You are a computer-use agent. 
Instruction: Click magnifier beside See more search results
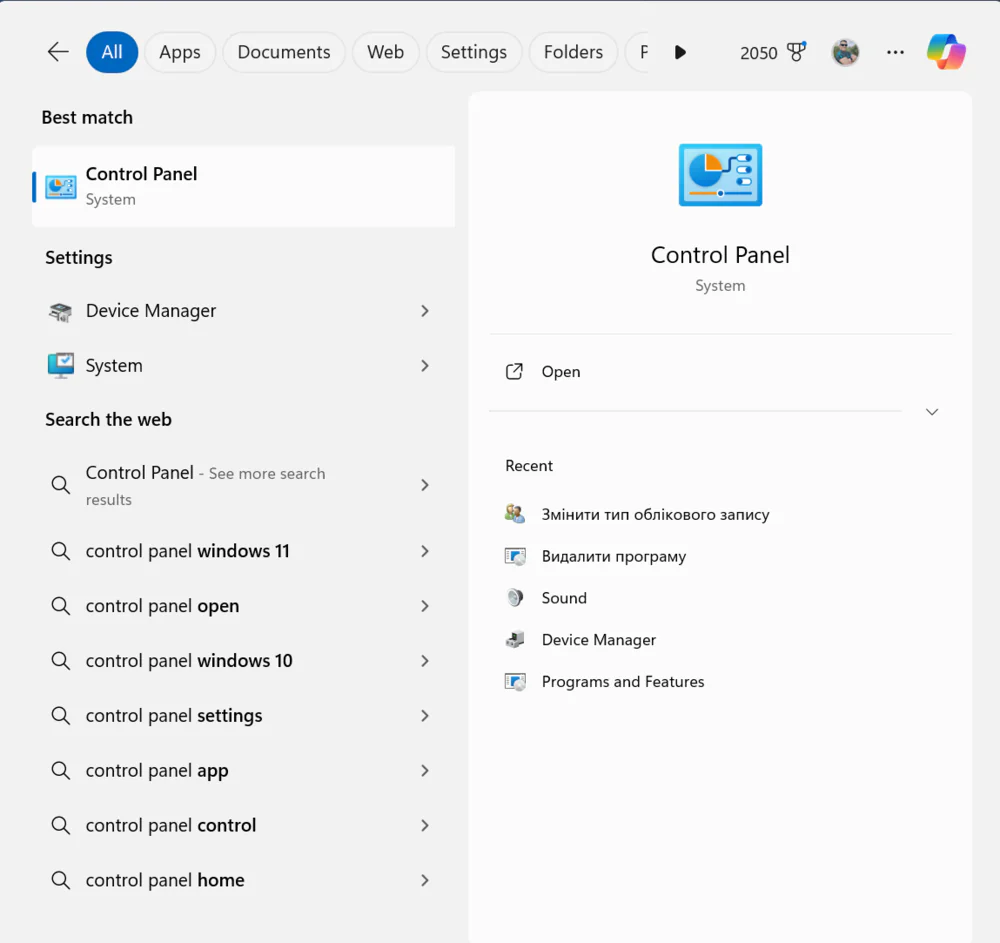click(61, 485)
